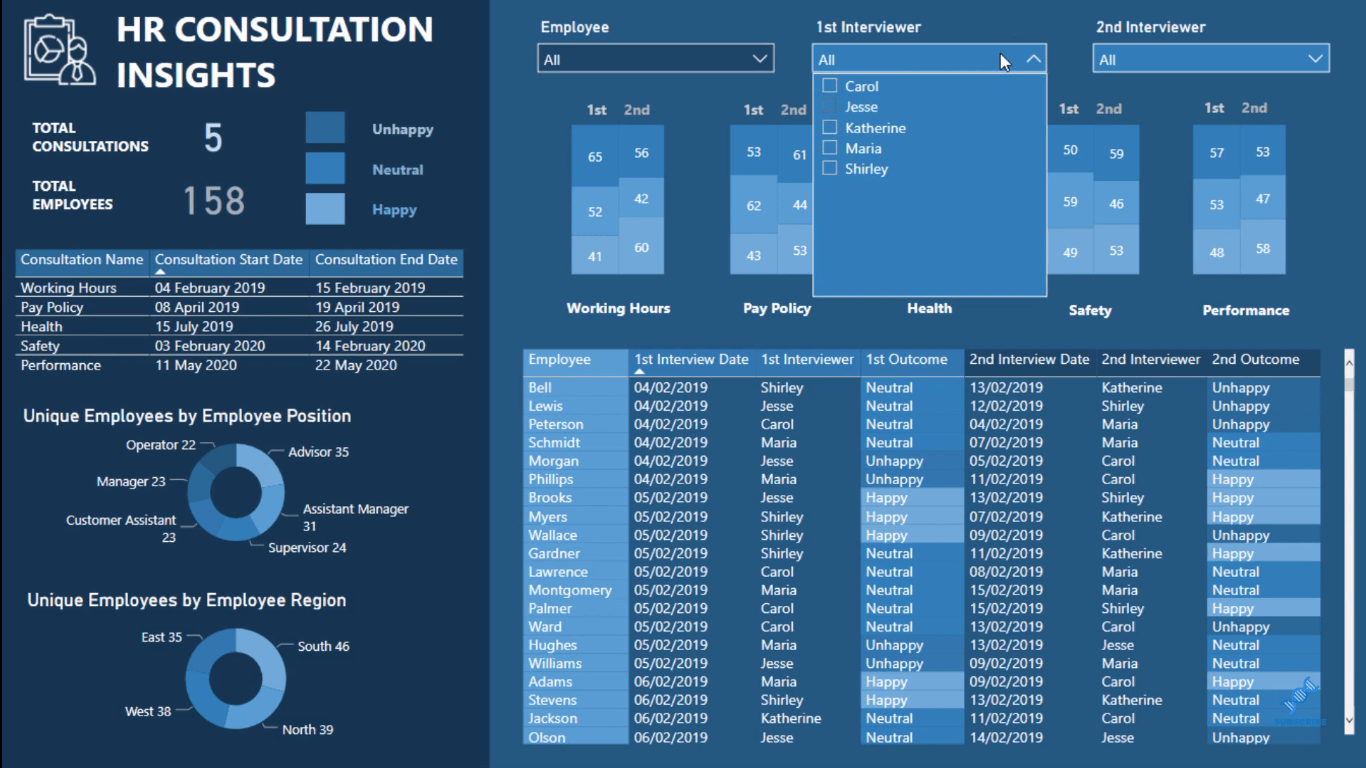Click the Performance chart label

(1246, 310)
